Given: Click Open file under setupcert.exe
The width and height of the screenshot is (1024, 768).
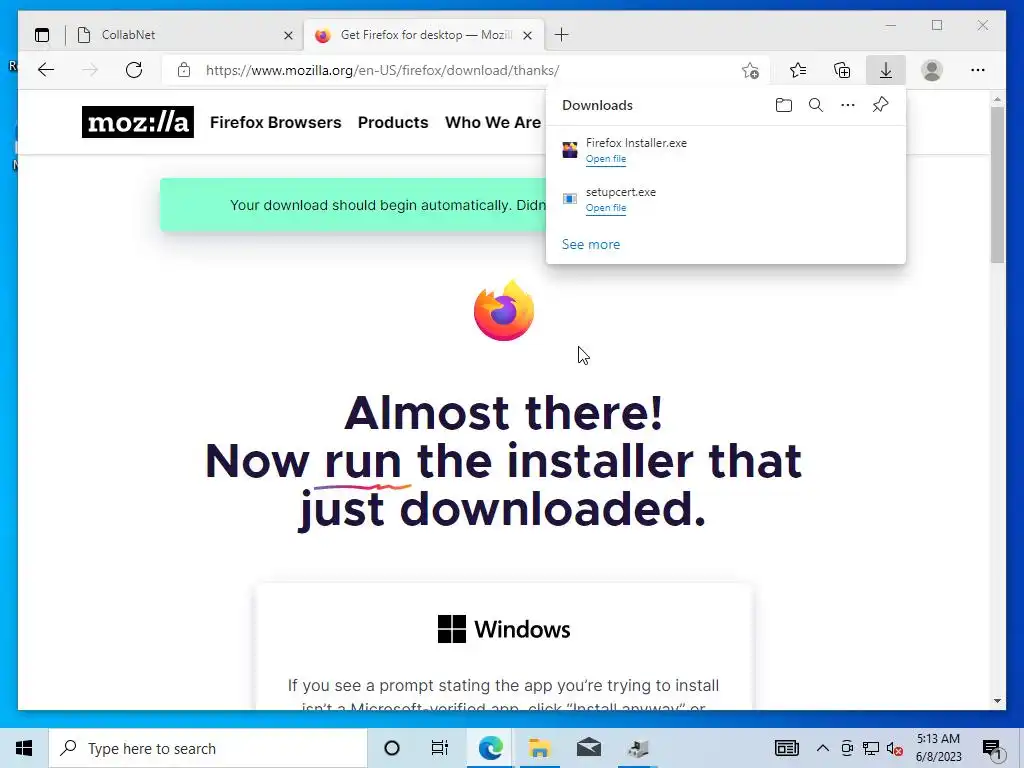Looking at the screenshot, I should coord(605,208).
